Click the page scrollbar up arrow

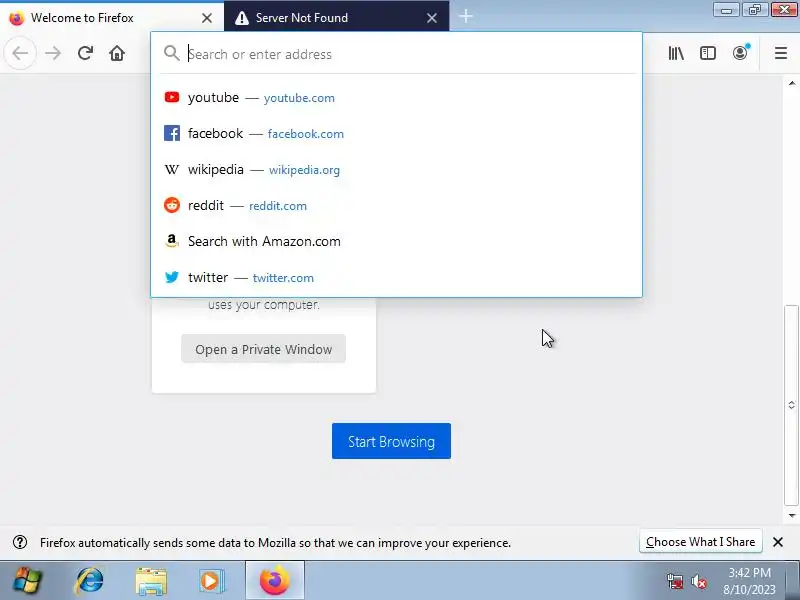(x=792, y=83)
